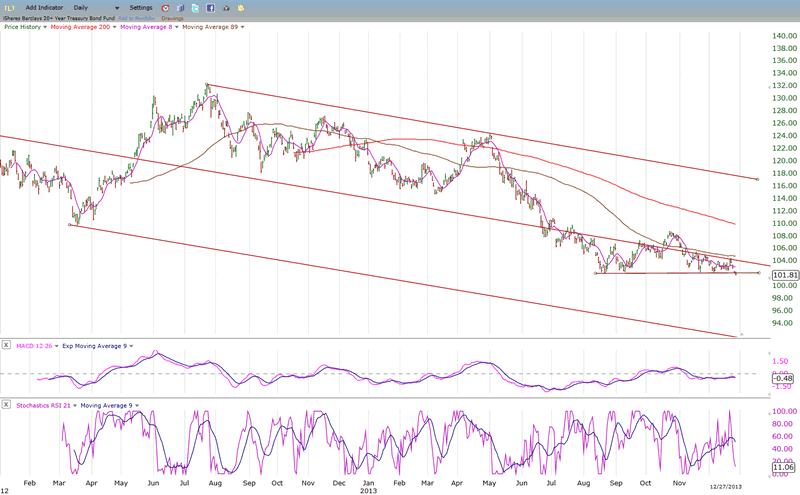
Task: Click the 101.81 current price label
Action: coord(785,275)
